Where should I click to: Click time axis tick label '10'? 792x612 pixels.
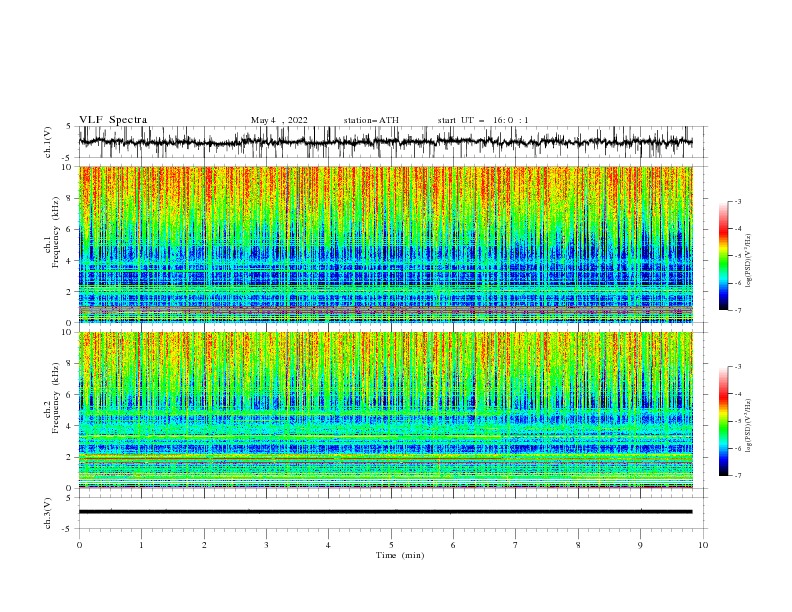point(703,545)
